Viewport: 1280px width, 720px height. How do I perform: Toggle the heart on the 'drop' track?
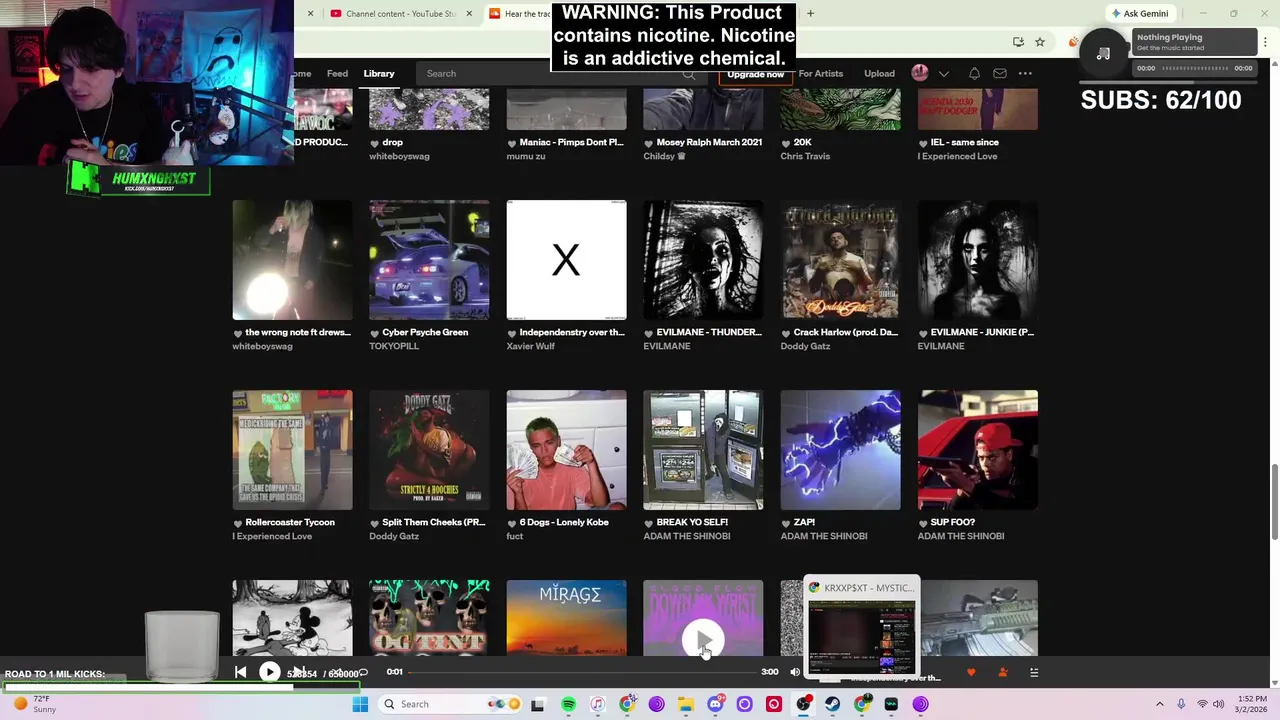pyautogui.click(x=374, y=143)
